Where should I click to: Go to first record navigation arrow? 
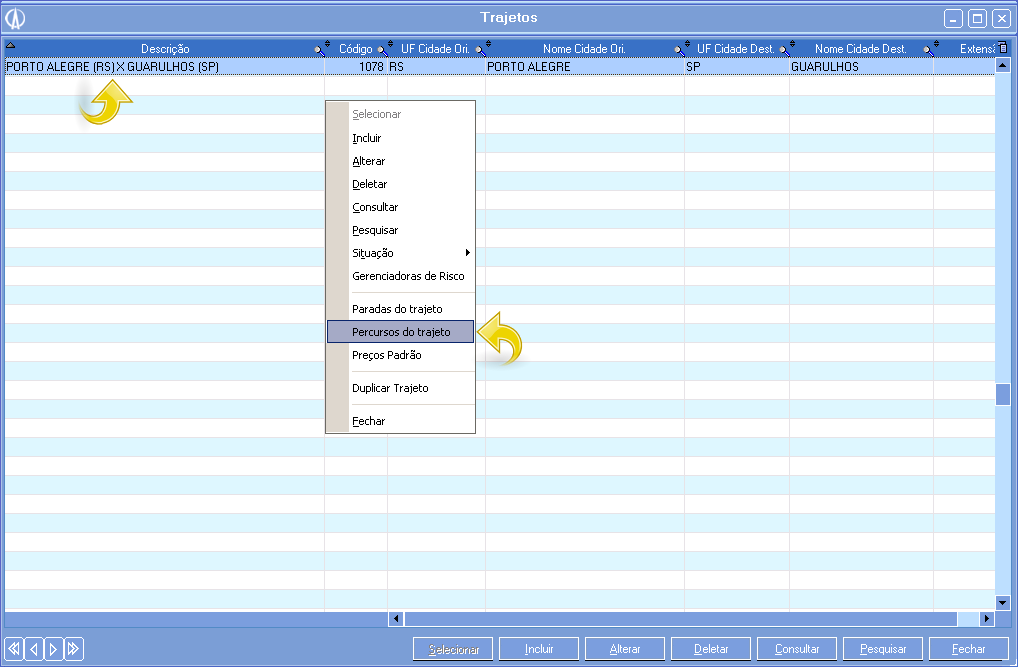click(14, 649)
